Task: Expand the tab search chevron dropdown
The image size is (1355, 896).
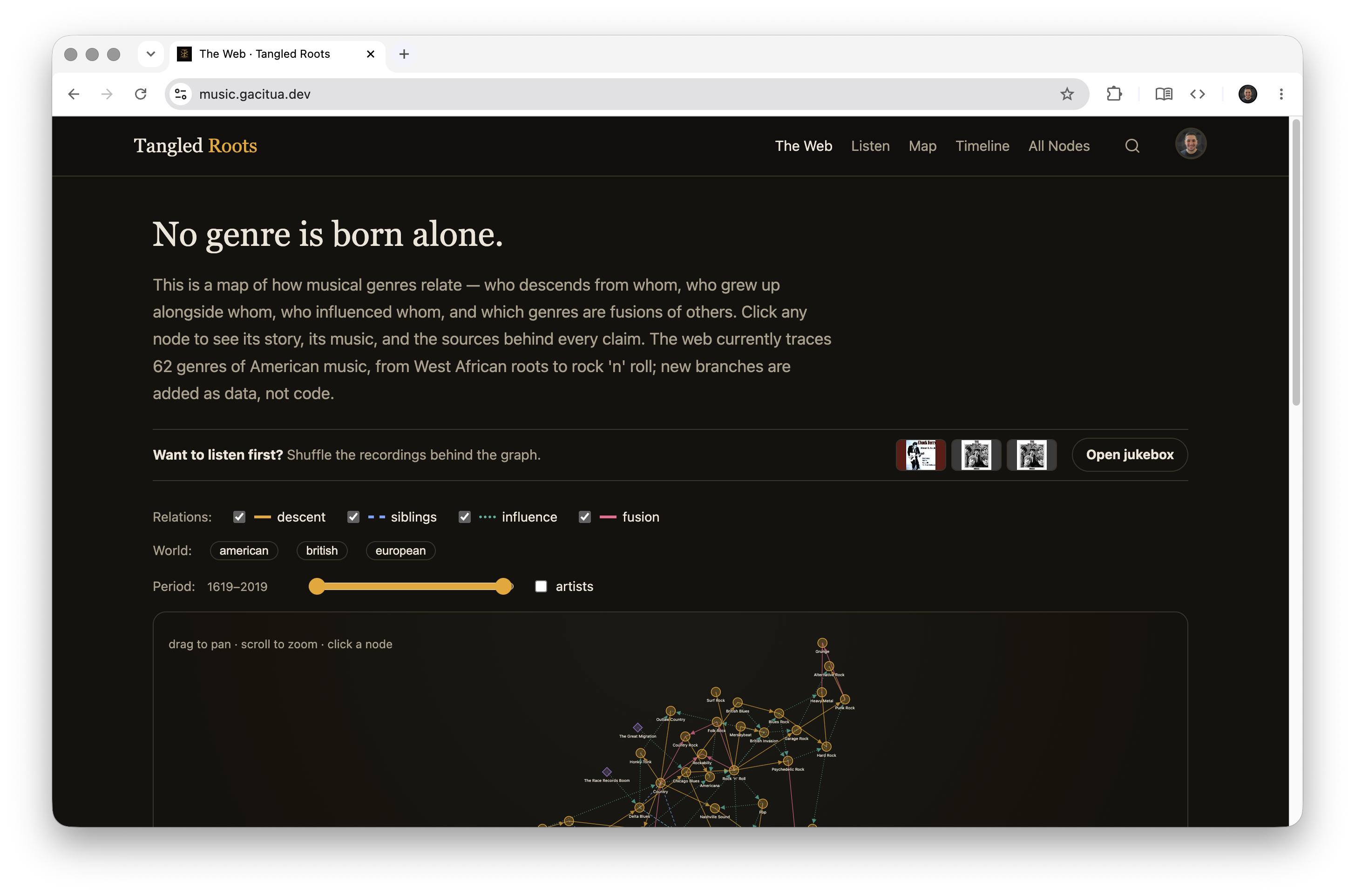Action: click(x=151, y=54)
